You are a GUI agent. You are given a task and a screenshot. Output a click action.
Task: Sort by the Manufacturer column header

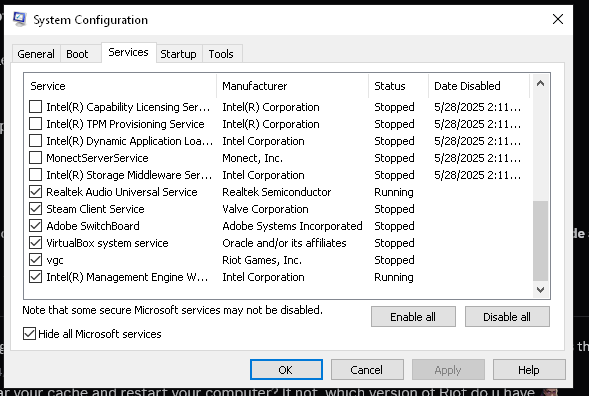pos(293,86)
